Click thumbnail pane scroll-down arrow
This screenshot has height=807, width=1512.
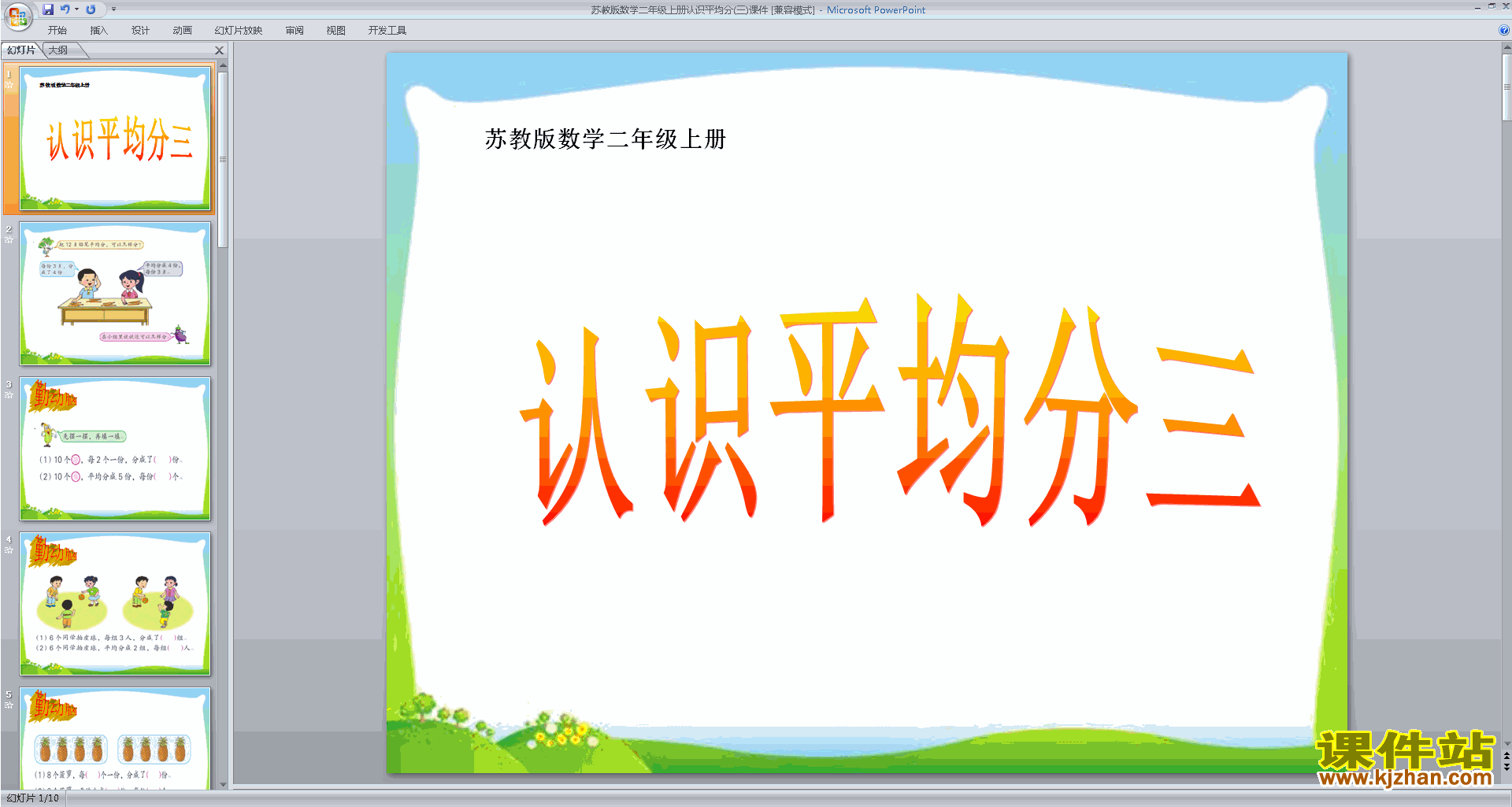click(223, 784)
